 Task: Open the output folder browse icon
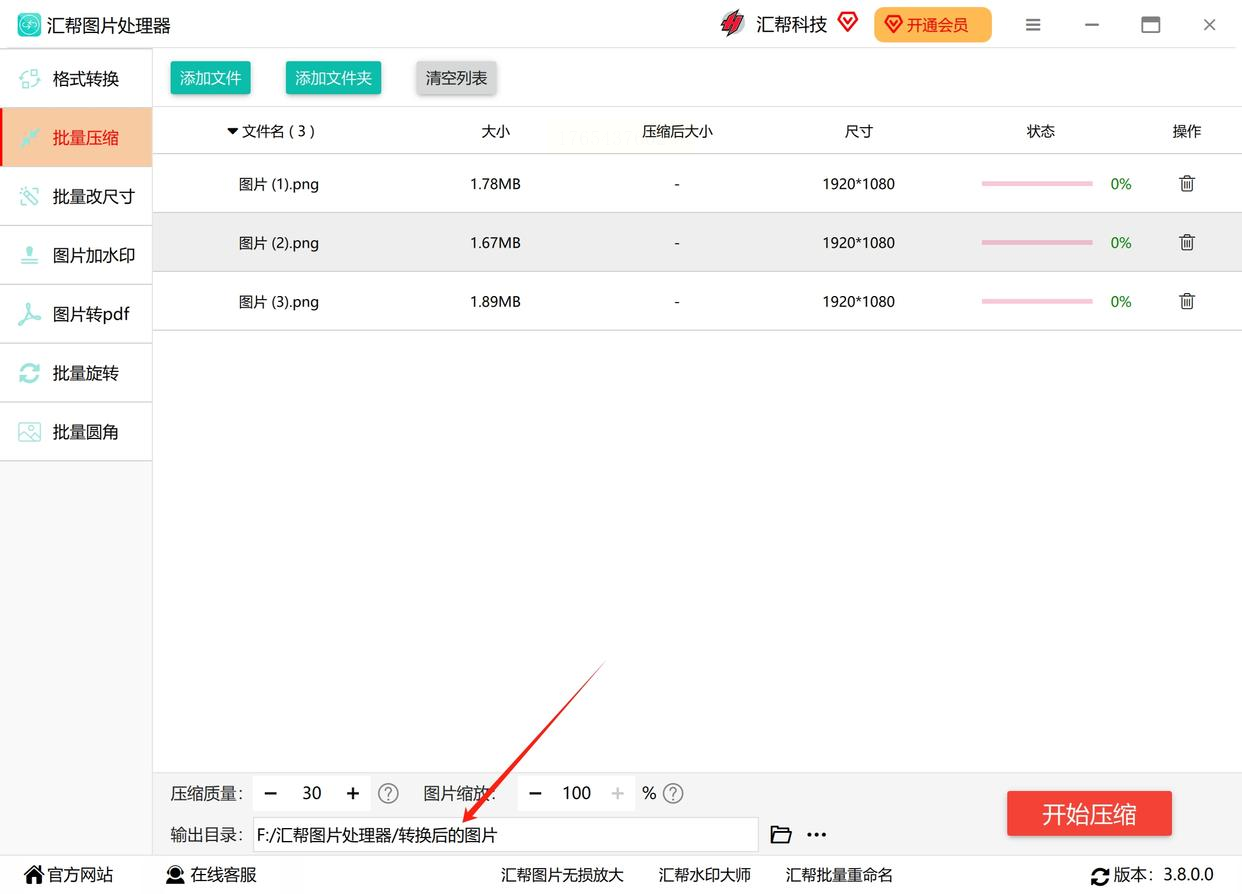click(781, 834)
